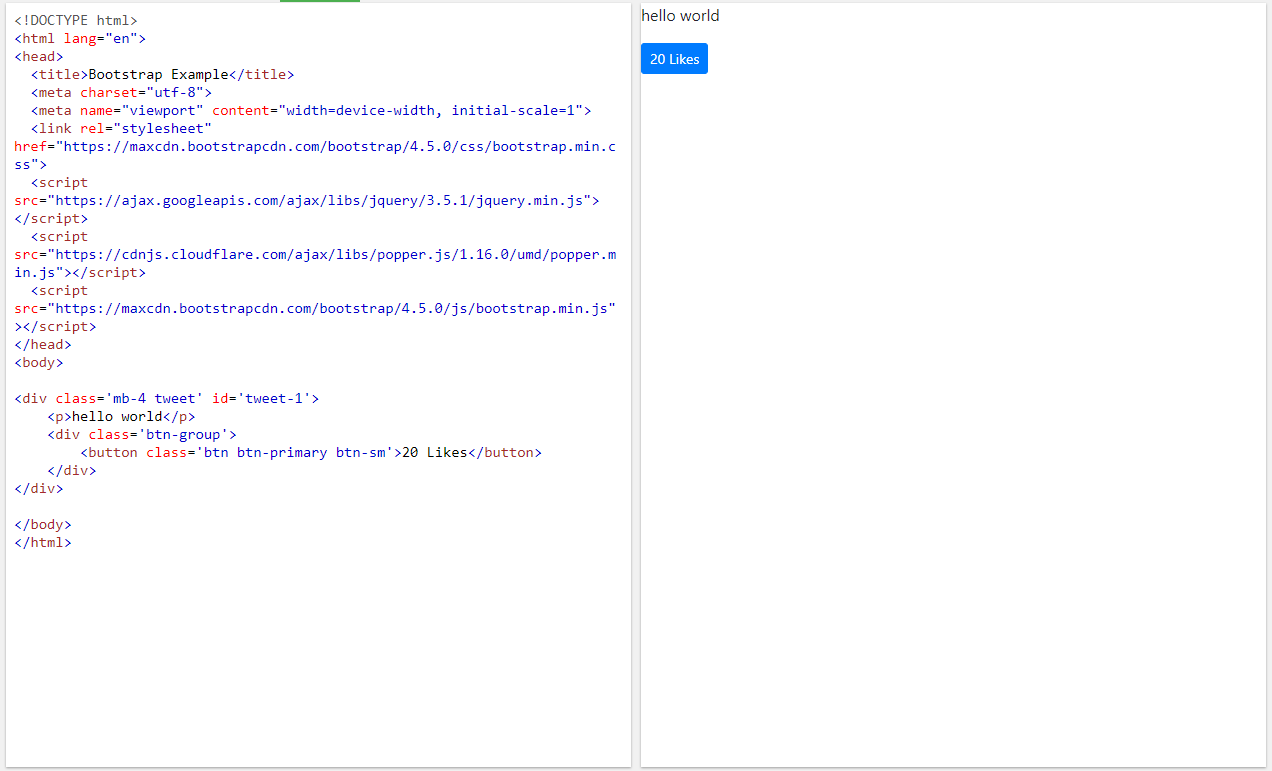
Task: Click the 20 Likes button
Action: [674, 59]
